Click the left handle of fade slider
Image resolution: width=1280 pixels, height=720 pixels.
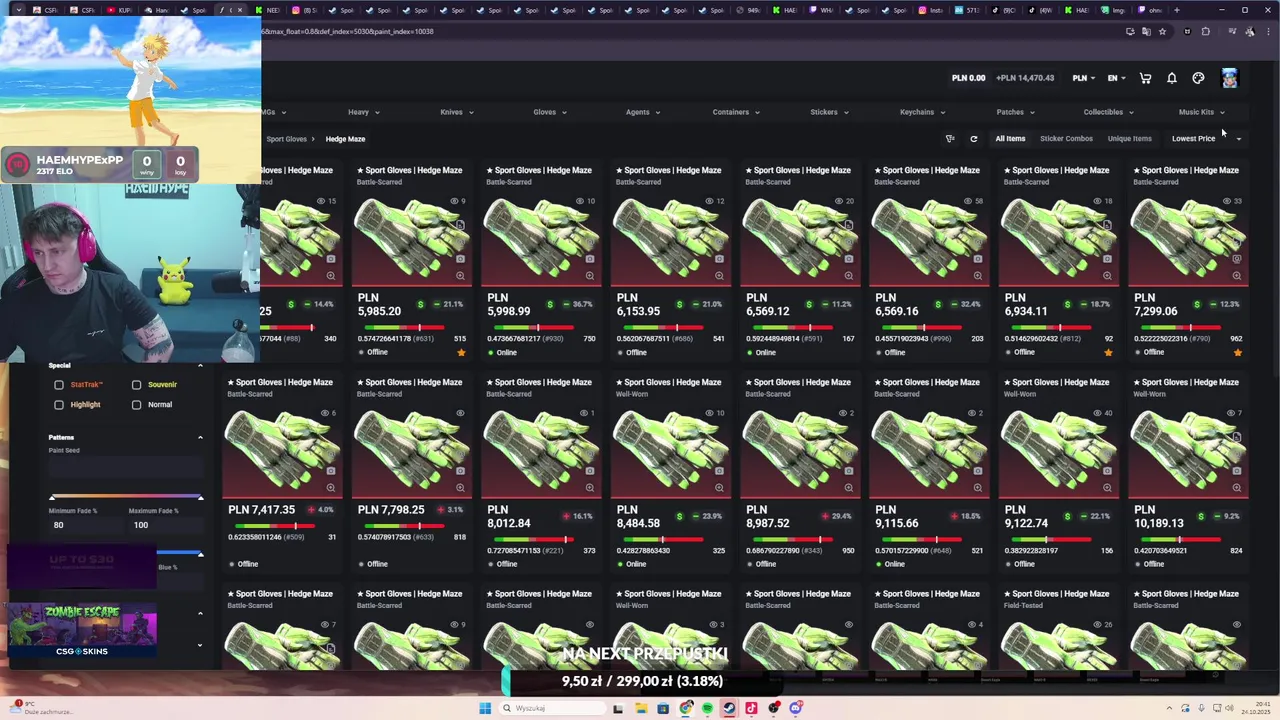tap(53, 497)
